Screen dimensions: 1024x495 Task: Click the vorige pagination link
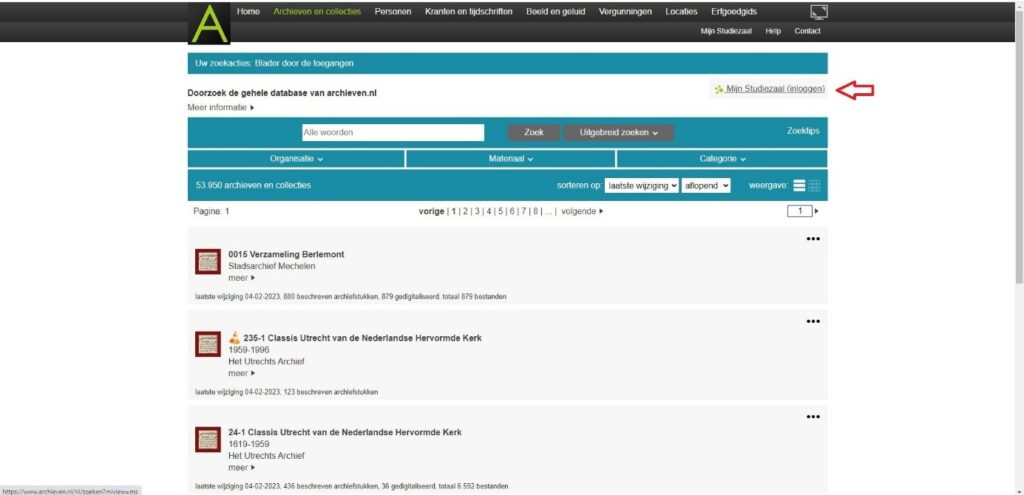431,212
